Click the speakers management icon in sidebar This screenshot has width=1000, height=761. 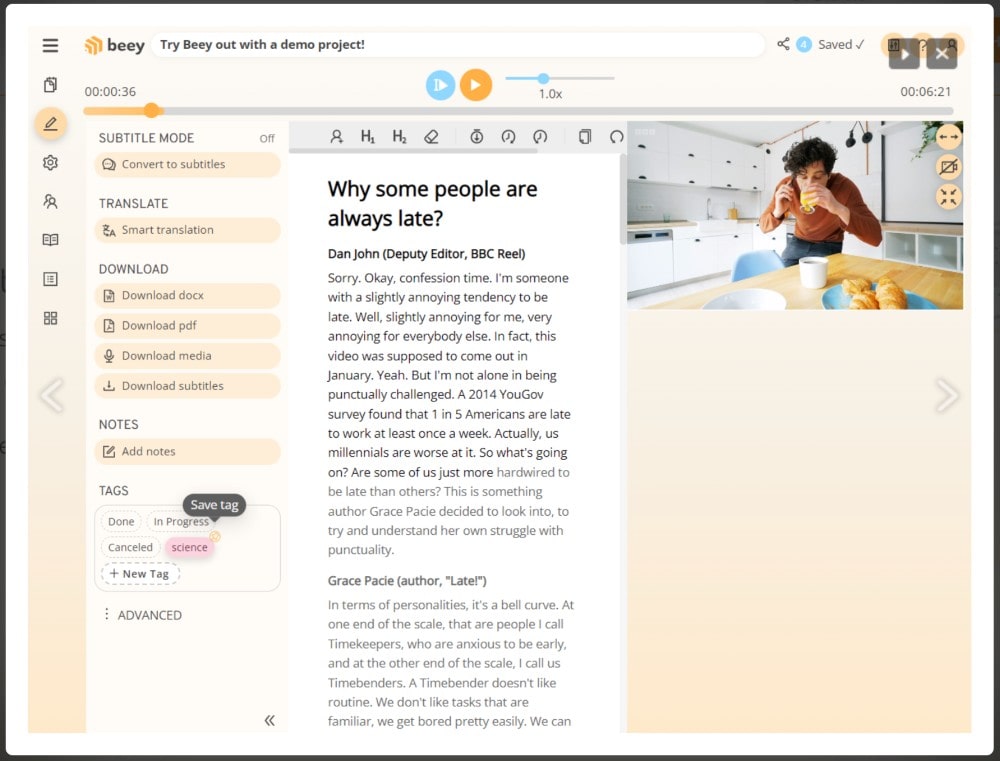(x=50, y=200)
